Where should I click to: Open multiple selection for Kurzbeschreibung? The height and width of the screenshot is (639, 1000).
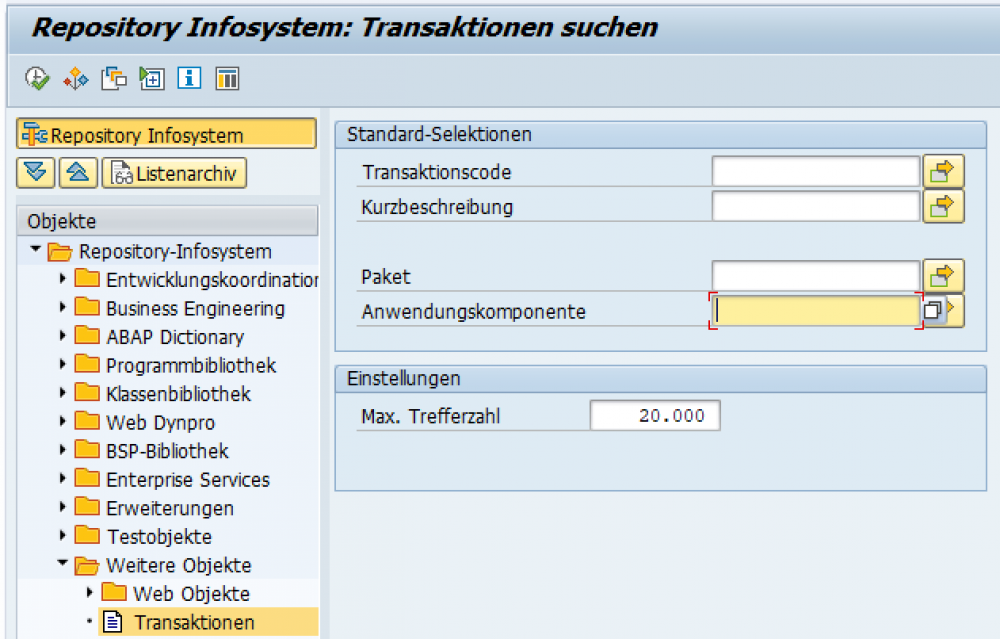point(941,206)
